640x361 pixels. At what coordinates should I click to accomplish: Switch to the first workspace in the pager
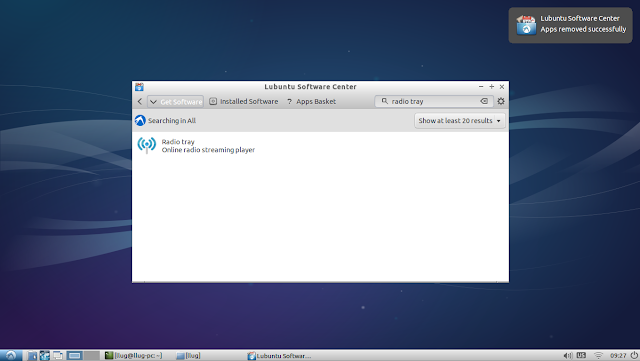[x=75, y=355]
